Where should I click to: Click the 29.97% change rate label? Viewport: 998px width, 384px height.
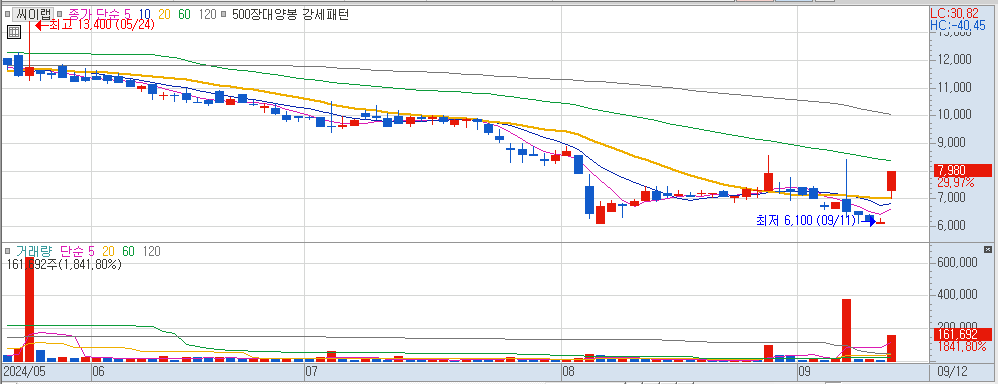coord(956,182)
